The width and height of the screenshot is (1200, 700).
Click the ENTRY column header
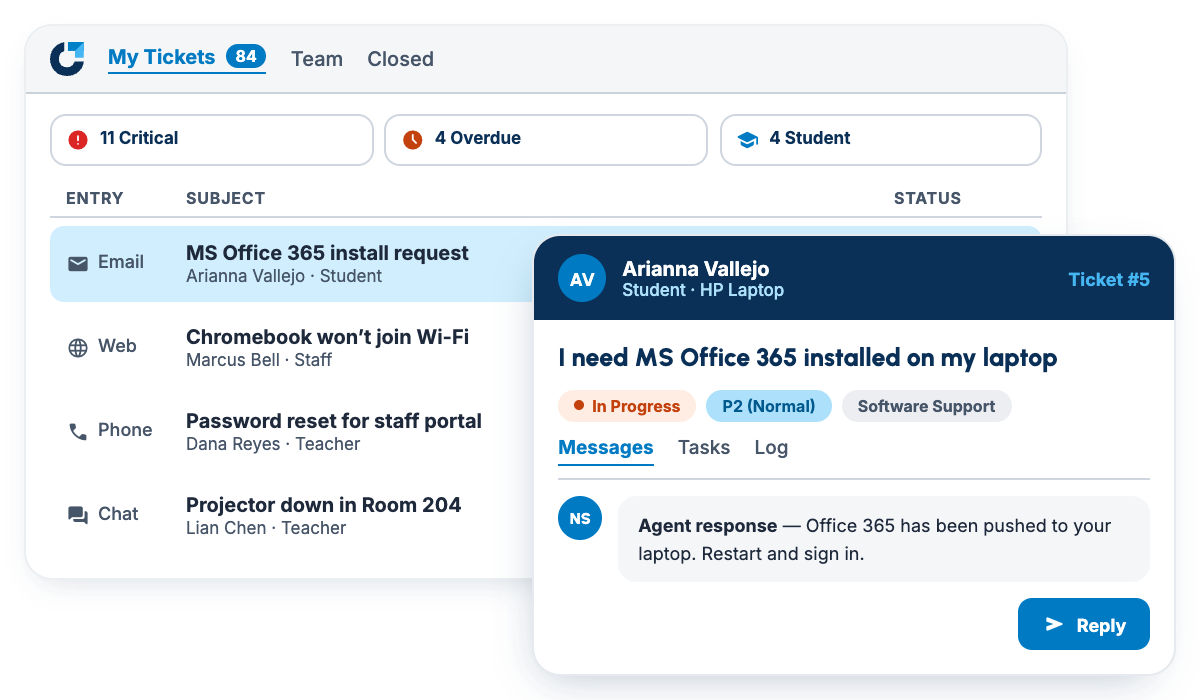click(x=95, y=198)
